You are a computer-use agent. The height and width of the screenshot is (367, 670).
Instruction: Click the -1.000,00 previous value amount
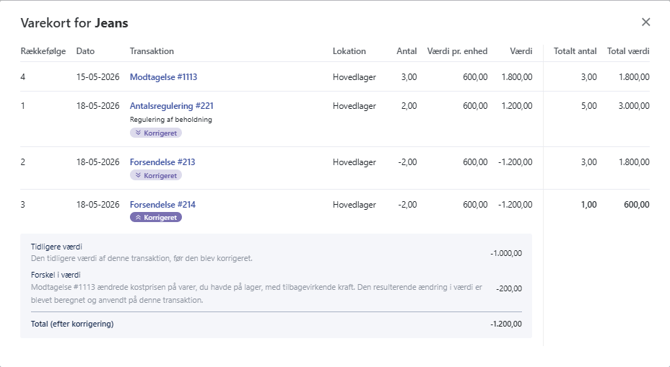pyautogui.click(x=506, y=253)
